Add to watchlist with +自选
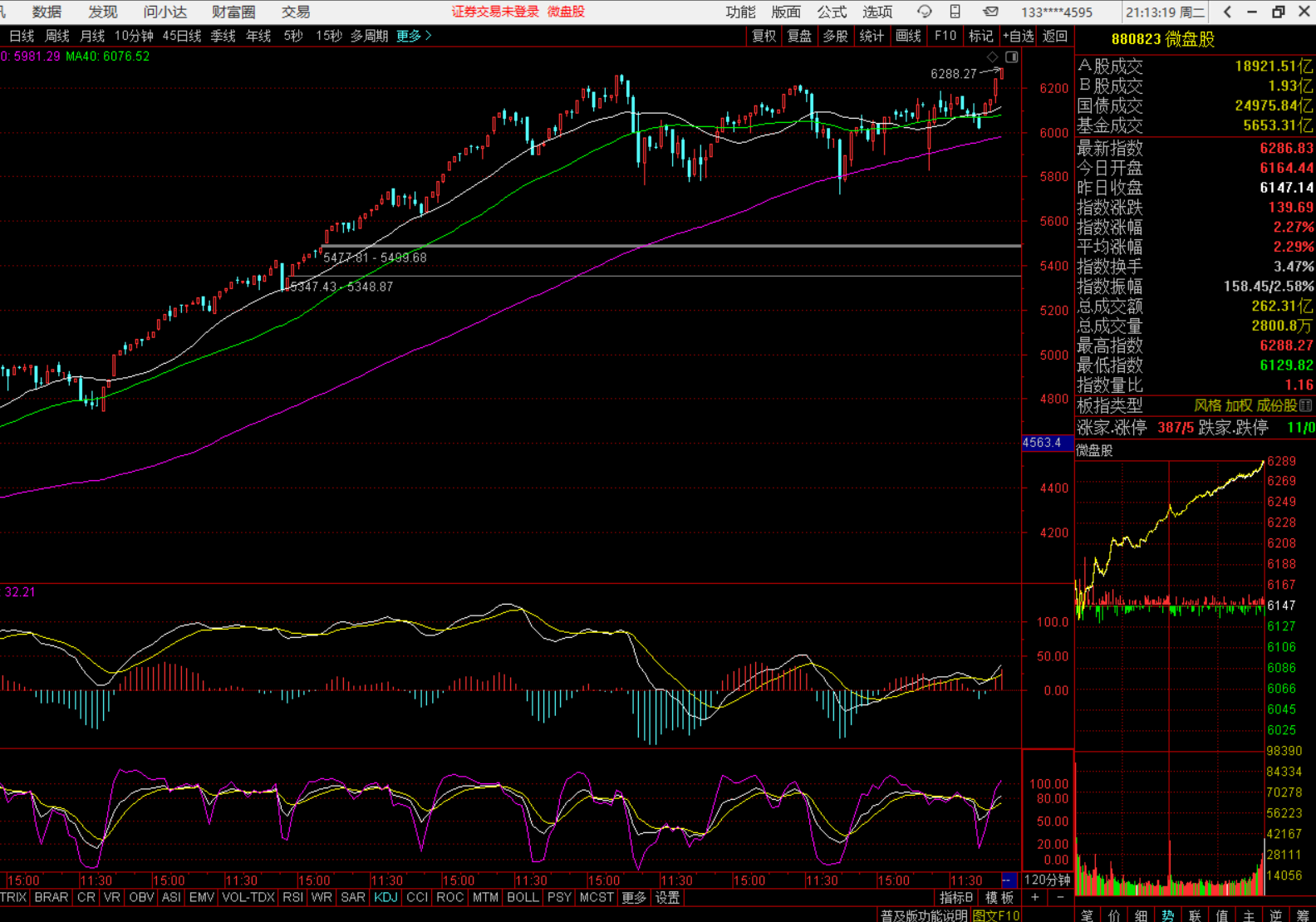This screenshot has height=922, width=1316. pyautogui.click(x=1019, y=36)
